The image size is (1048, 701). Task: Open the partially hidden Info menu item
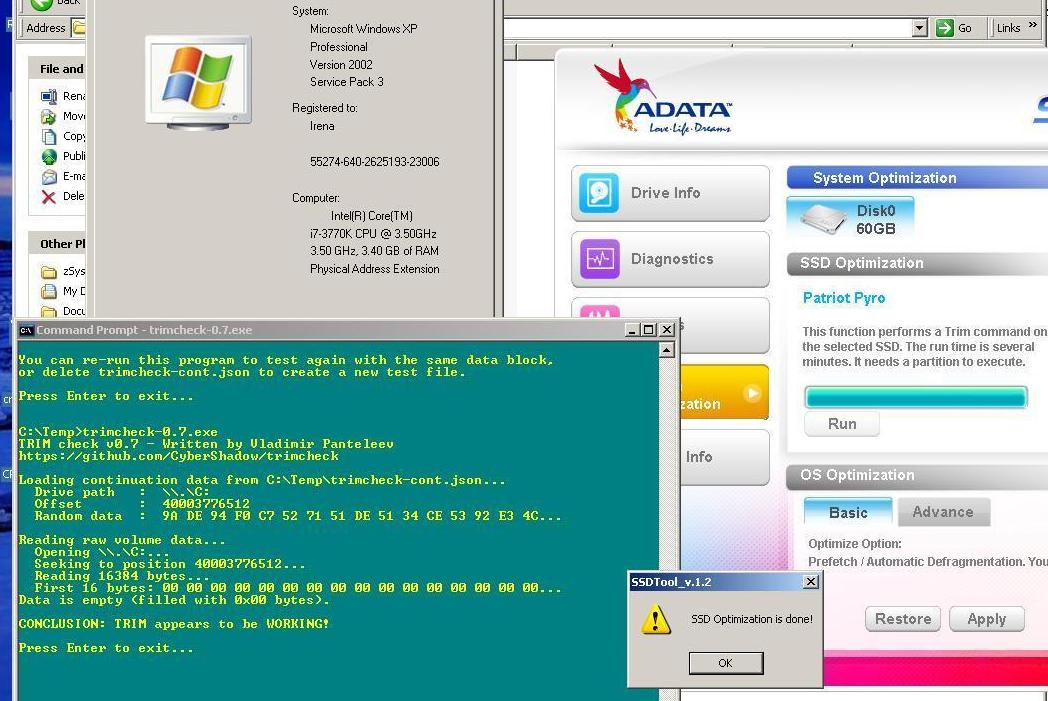tap(725, 457)
